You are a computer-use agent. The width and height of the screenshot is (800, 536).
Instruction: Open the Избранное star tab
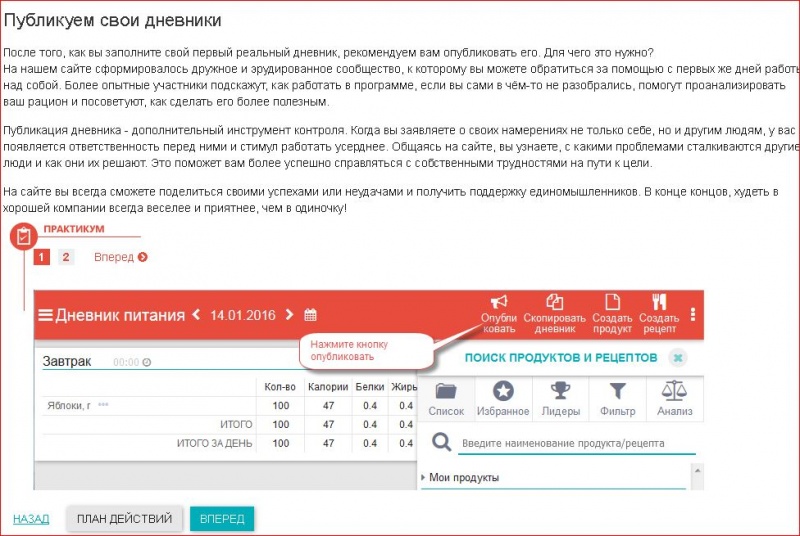tap(503, 399)
